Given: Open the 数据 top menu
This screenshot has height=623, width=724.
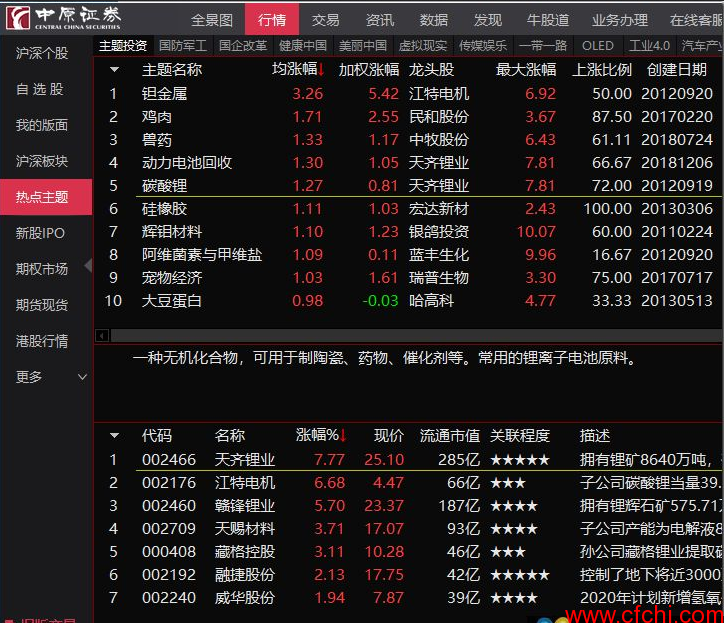Looking at the screenshot, I should tap(434, 20).
